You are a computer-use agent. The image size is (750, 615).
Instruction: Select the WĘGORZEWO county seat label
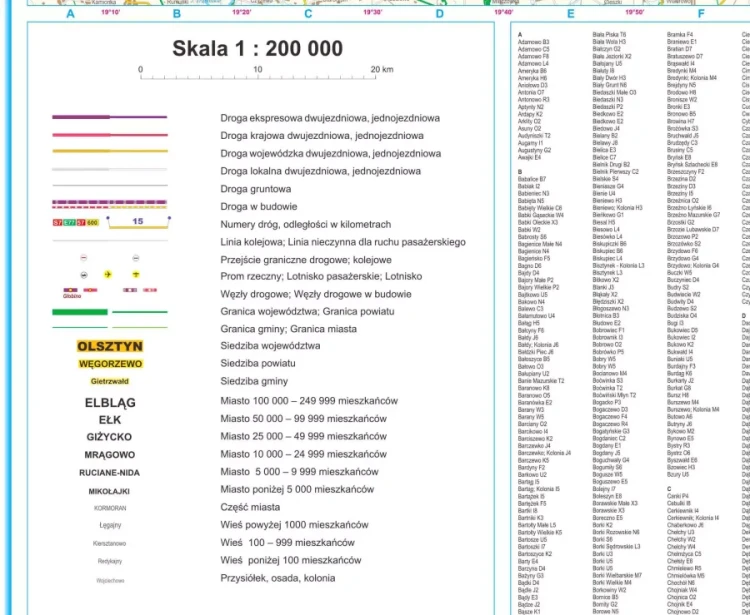(x=110, y=364)
